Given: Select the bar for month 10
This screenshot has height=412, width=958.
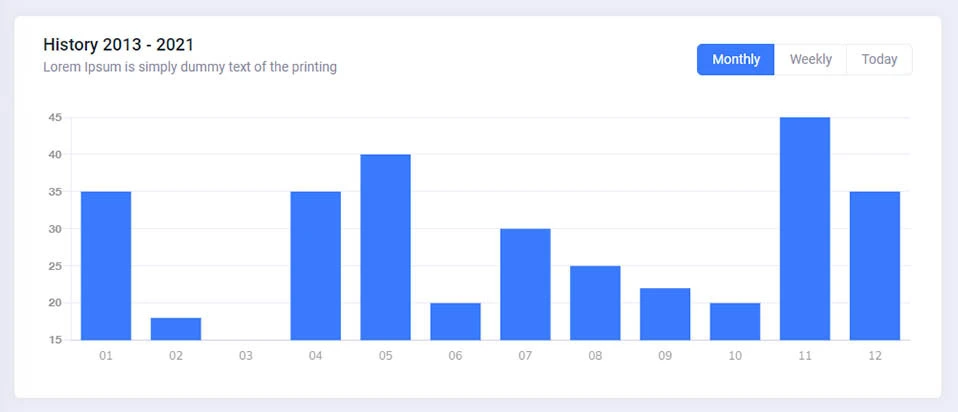Looking at the screenshot, I should (735, 321).
